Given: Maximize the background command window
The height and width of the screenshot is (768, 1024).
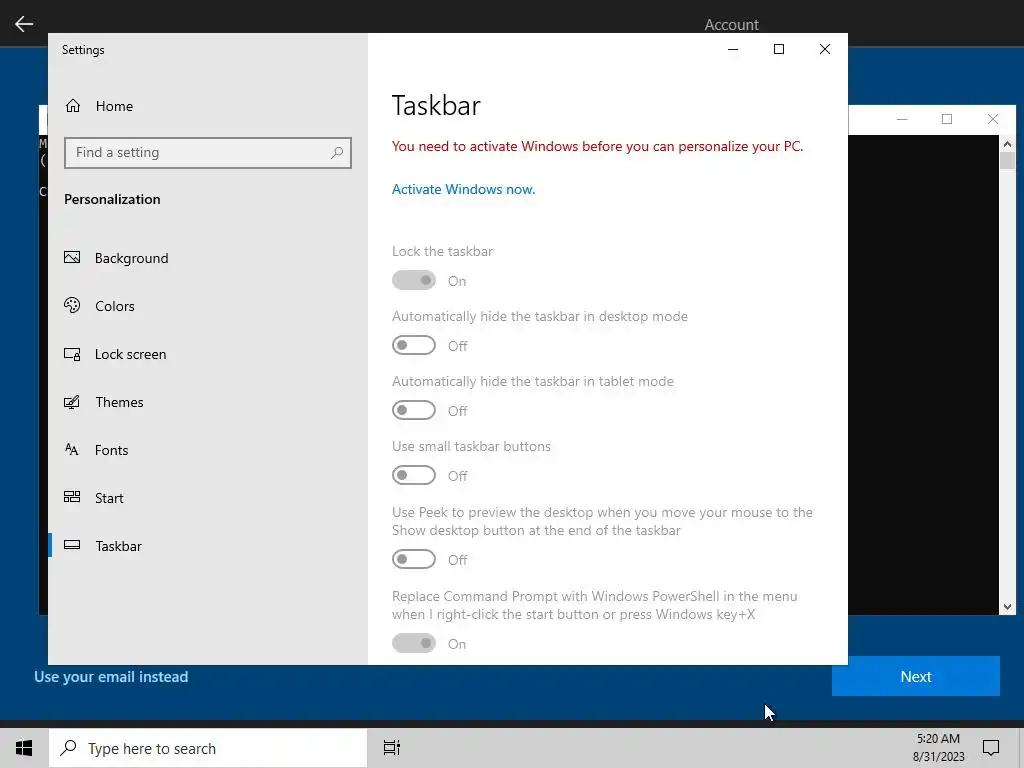Looking at the screenshot, I should (x=947, y=119).
